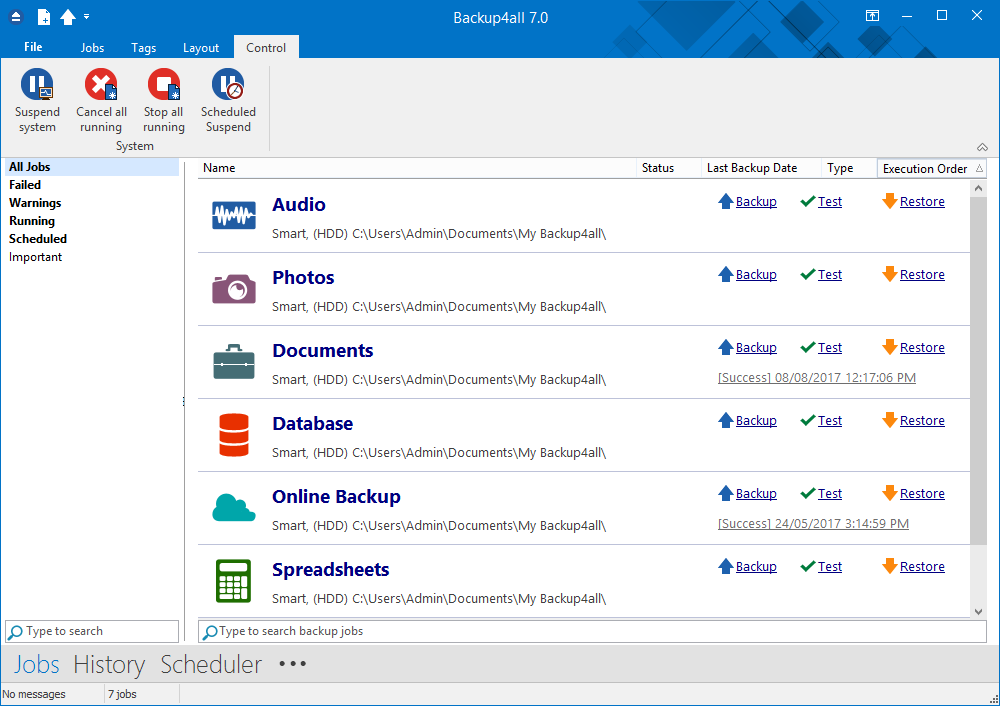
Task: Open the quick access toolbar dropdown arrow
Action: click(x=87, y=17)
